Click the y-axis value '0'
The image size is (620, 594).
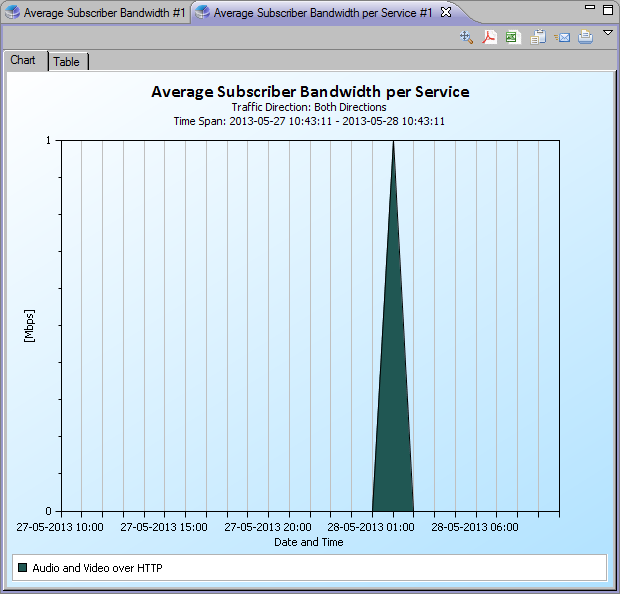(49, 511)
